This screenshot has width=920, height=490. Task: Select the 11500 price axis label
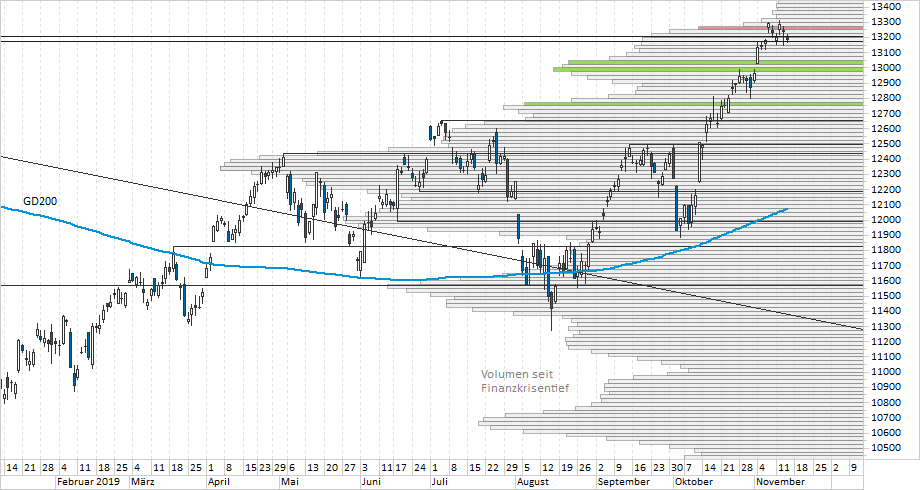888,296
